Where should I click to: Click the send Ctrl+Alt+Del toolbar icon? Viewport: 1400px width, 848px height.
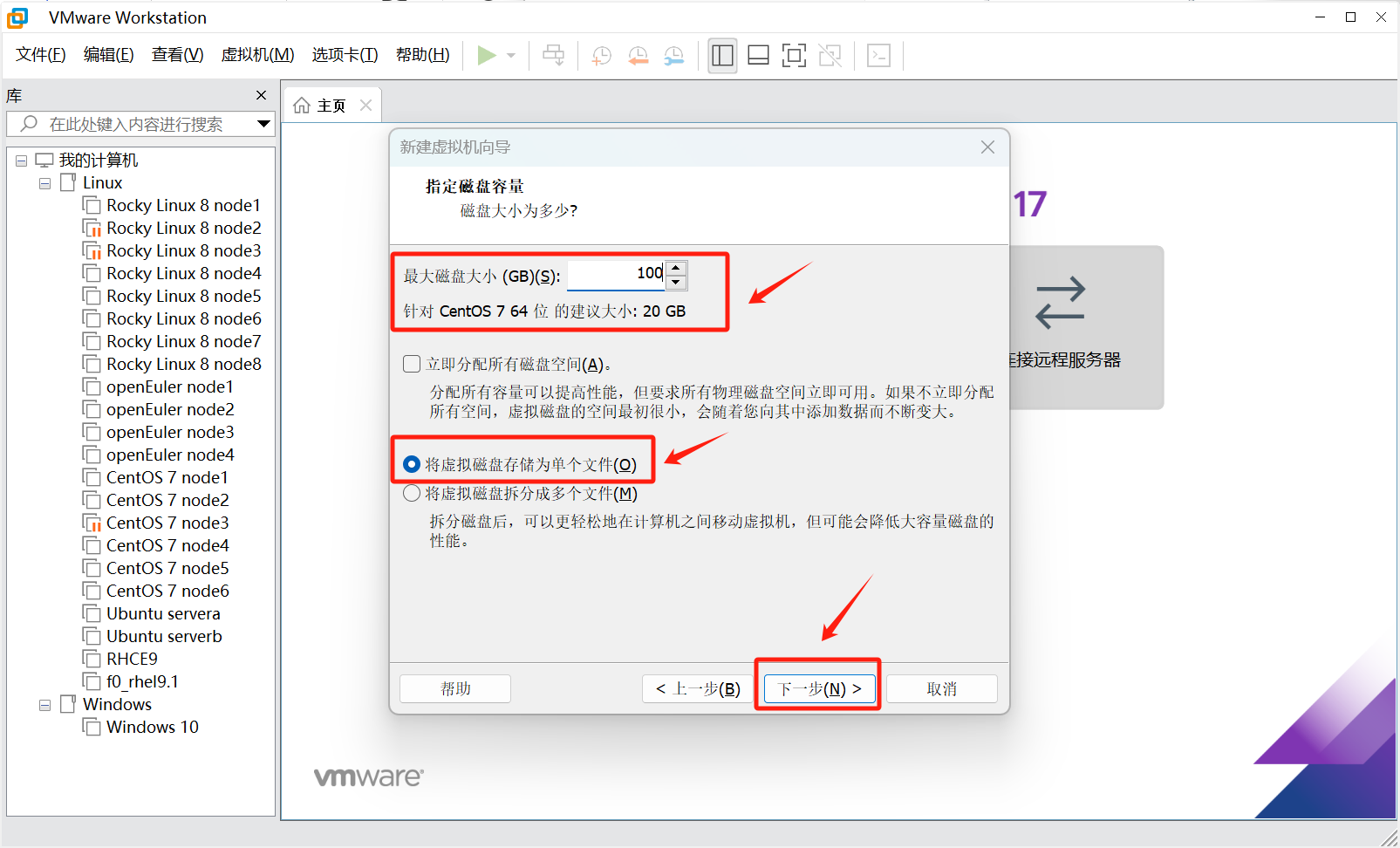click(x=553, y=56)
